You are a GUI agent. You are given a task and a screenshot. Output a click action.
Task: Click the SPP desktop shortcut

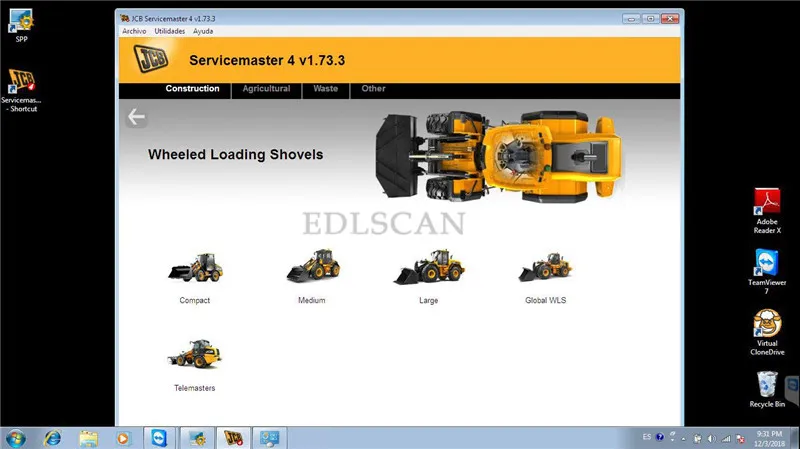[x=21, y=26]
